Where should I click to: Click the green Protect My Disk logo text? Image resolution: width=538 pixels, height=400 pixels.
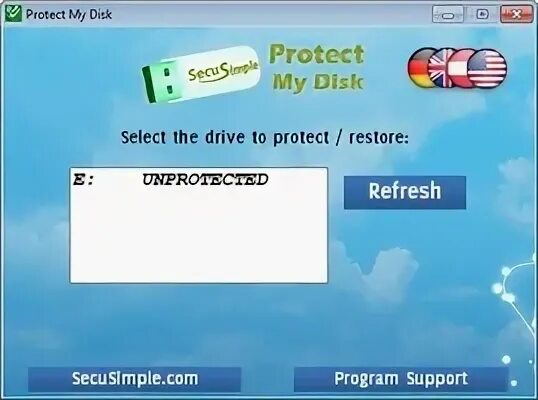[x=317, y=68]
